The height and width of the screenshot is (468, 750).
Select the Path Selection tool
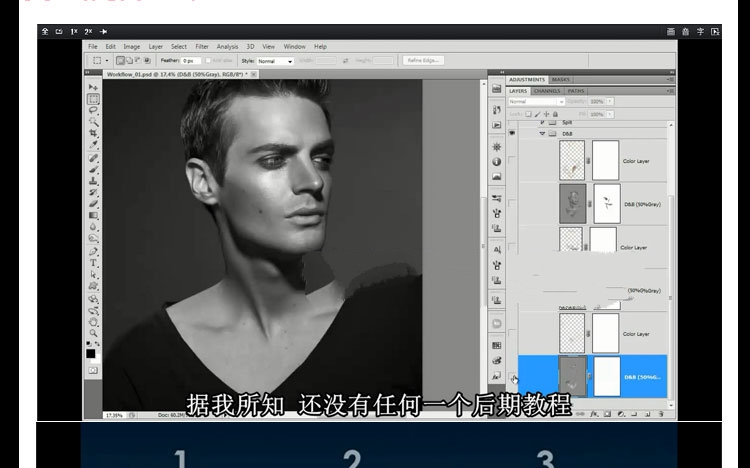point(93,275)
